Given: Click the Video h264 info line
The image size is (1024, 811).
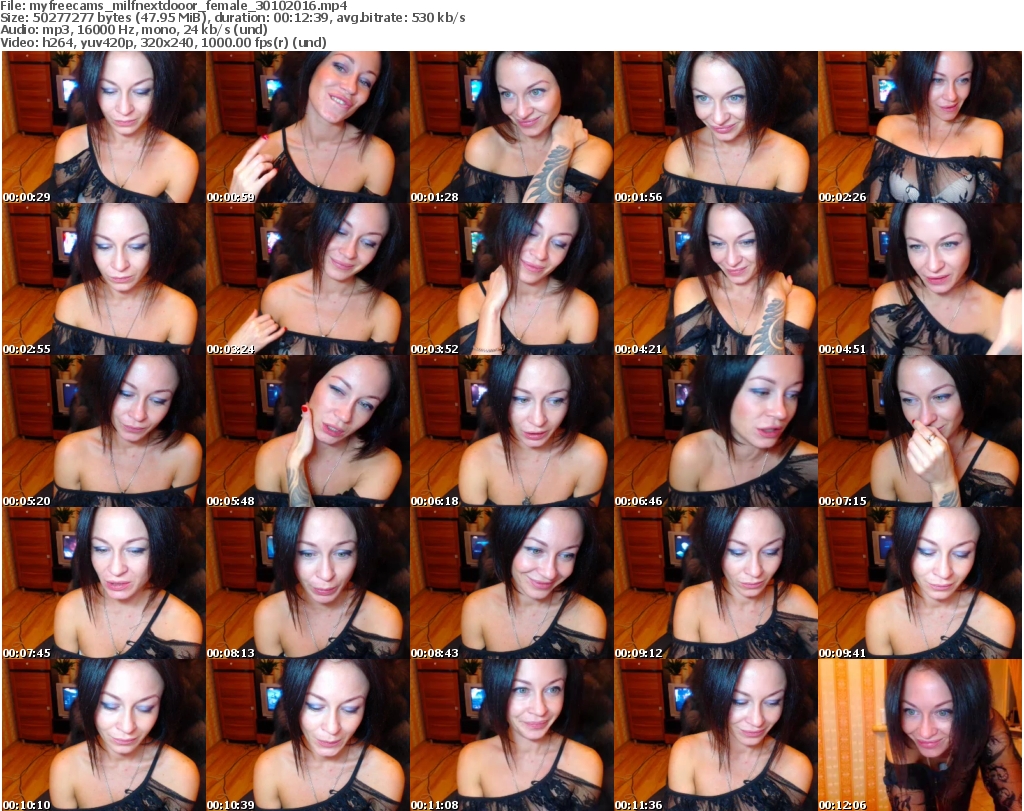Looking at the screenshot, I should click(163, 42).
